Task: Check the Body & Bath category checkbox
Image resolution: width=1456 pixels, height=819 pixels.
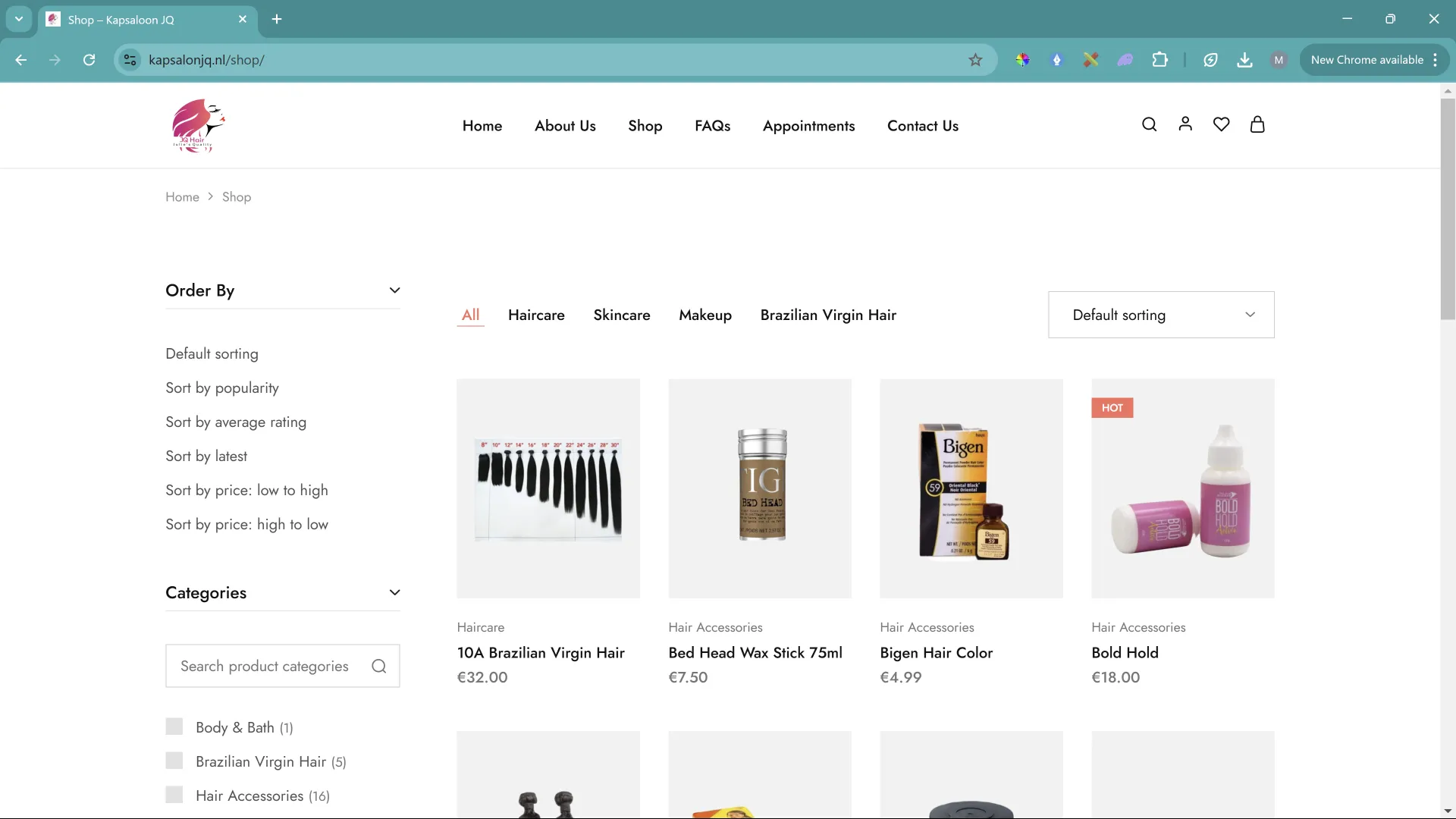Action: point(174,726)
